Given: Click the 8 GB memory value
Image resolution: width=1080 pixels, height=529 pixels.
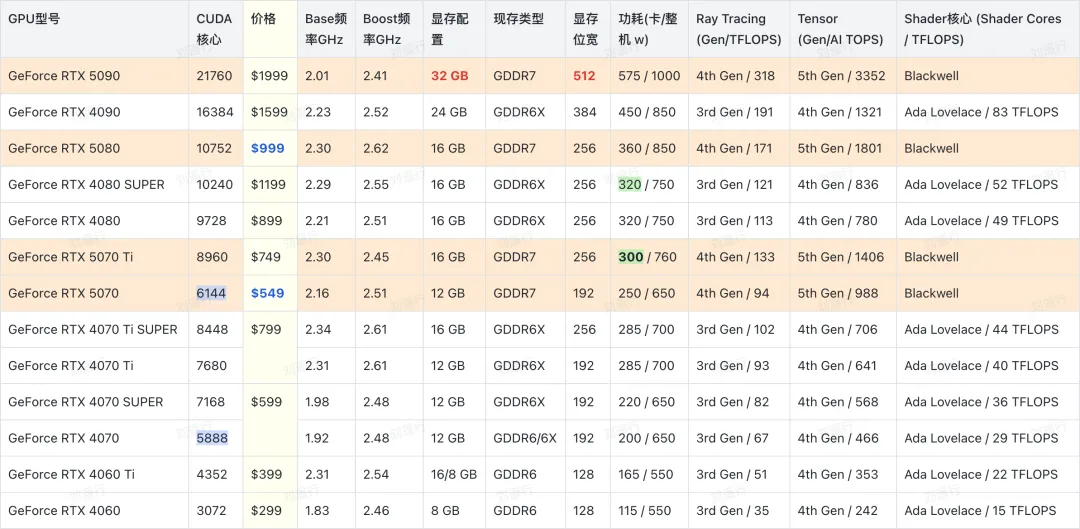Looking at the screenshot, I should tap(446, 510).
